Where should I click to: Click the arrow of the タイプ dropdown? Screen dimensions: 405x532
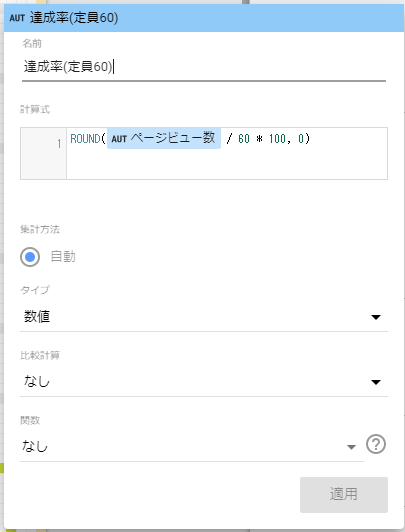[376, 317]
